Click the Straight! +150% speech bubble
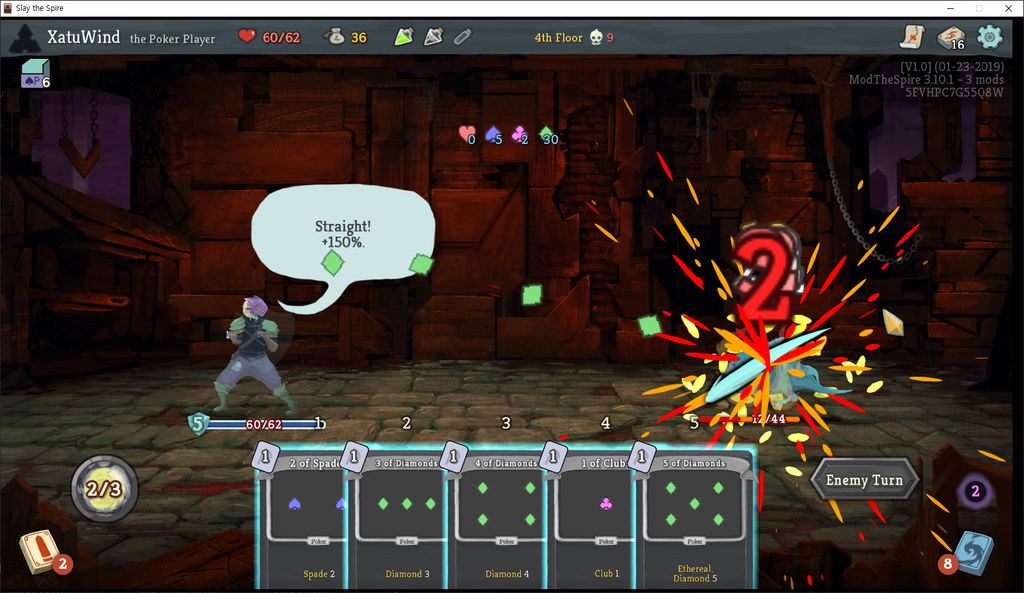 click(x=340, y=230)
